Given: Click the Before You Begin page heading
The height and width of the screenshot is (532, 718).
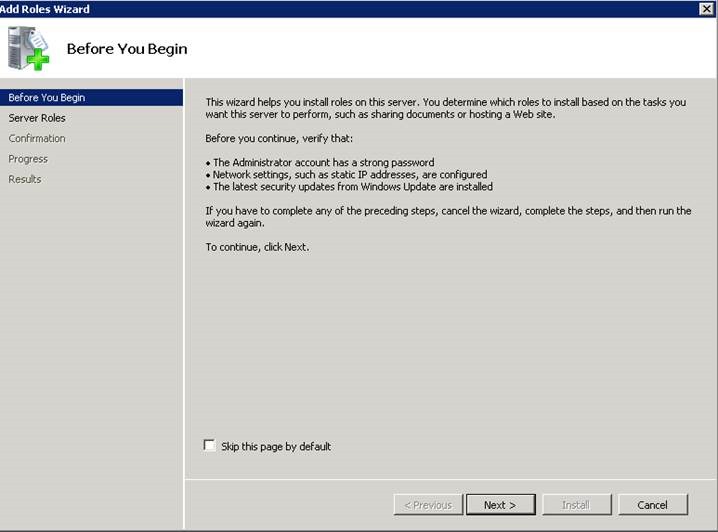Looking at the screenshot, I should pos(127,48).
